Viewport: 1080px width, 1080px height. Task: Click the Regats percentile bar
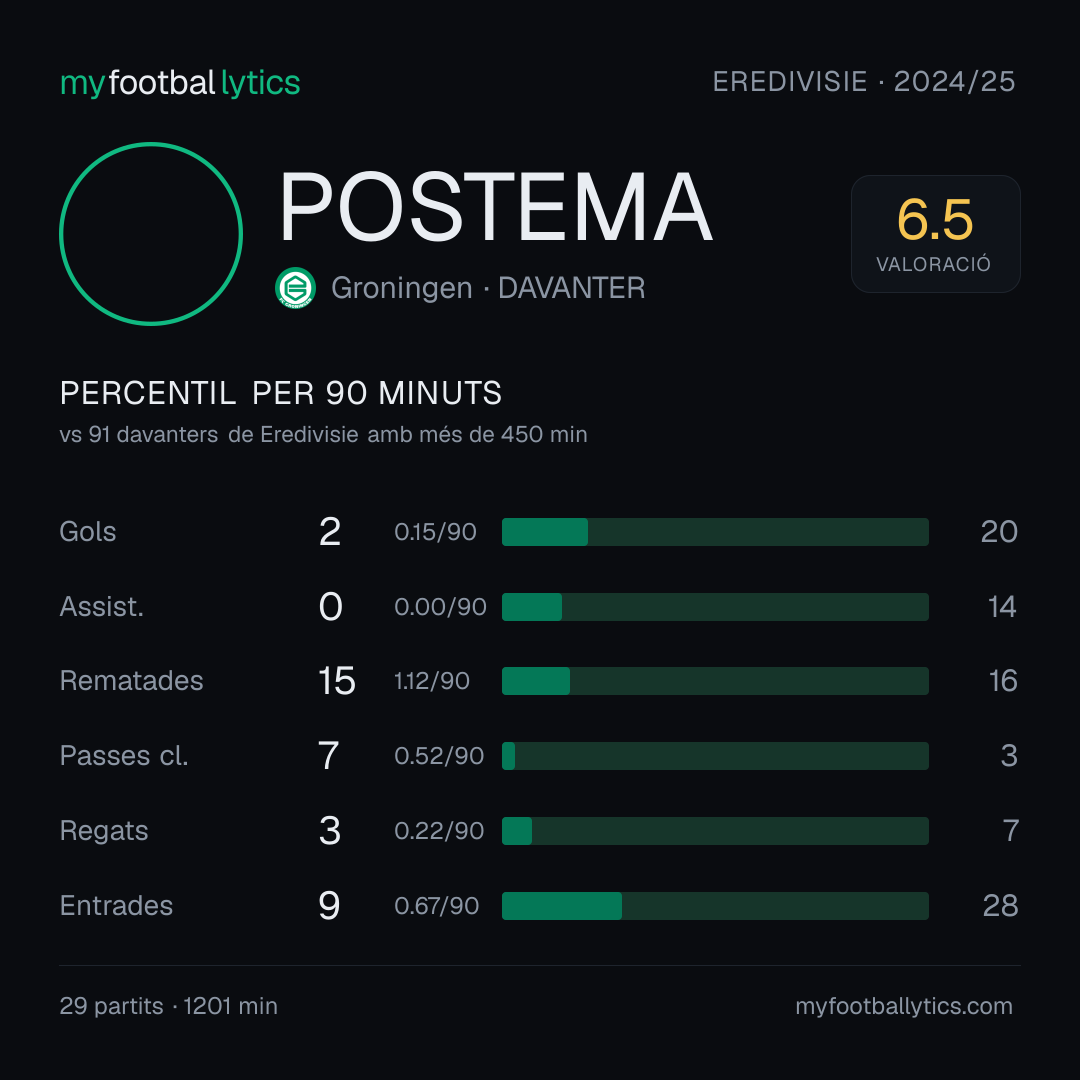715,831
